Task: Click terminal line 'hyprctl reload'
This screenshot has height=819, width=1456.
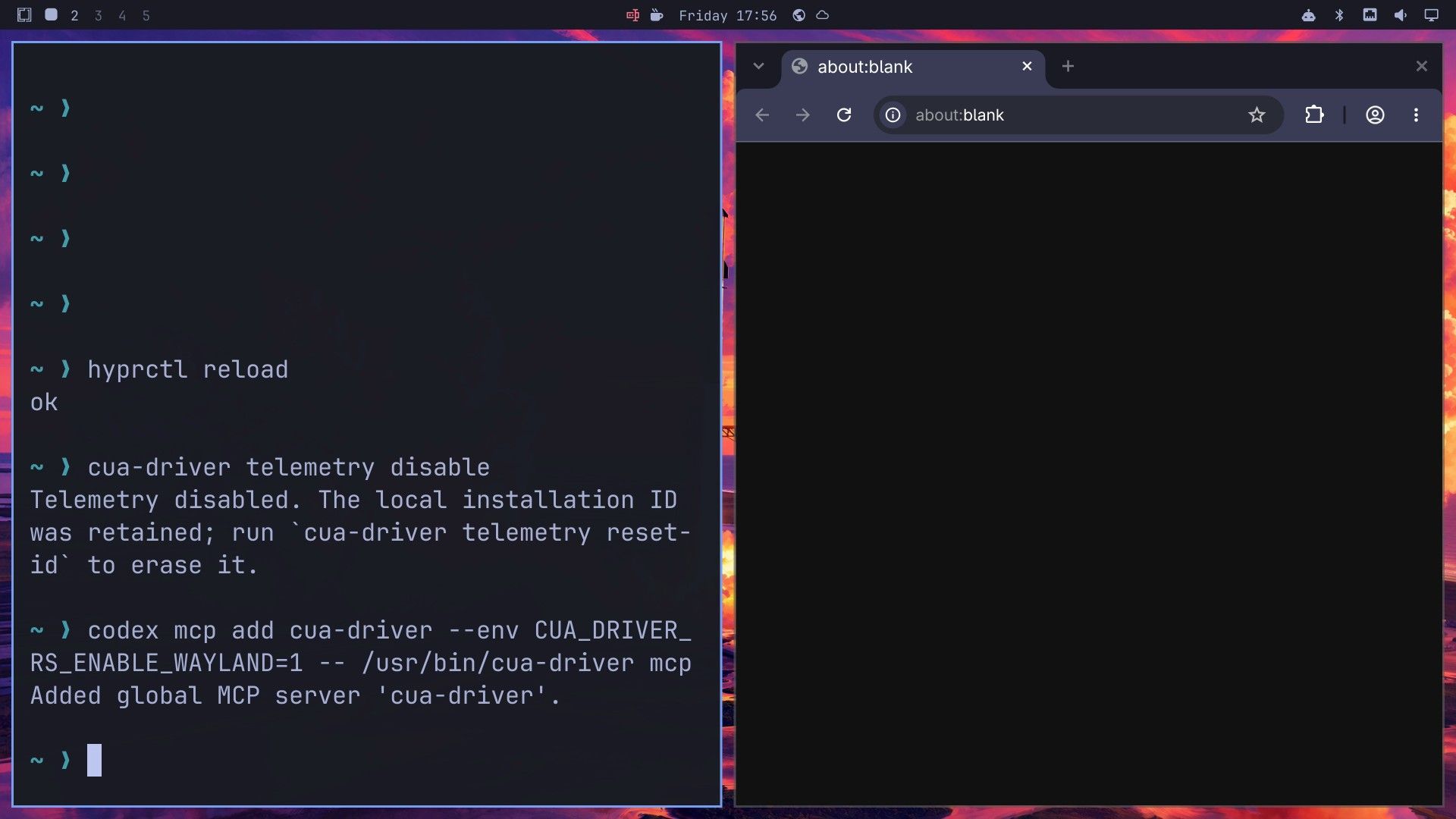Action: tap(188, 369)
